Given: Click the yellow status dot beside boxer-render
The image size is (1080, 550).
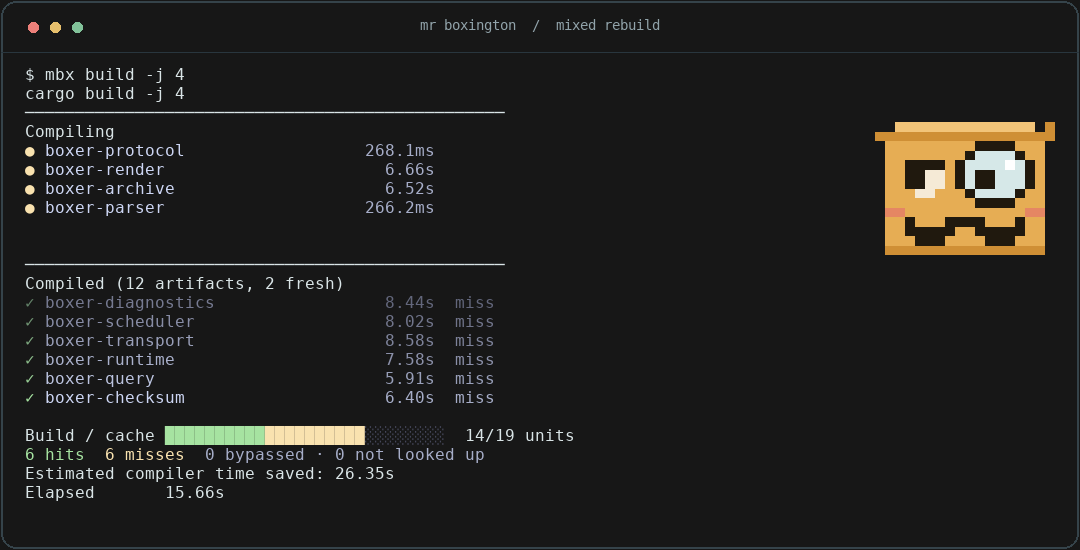Looking at the screenshot, I should pos(30,171).
